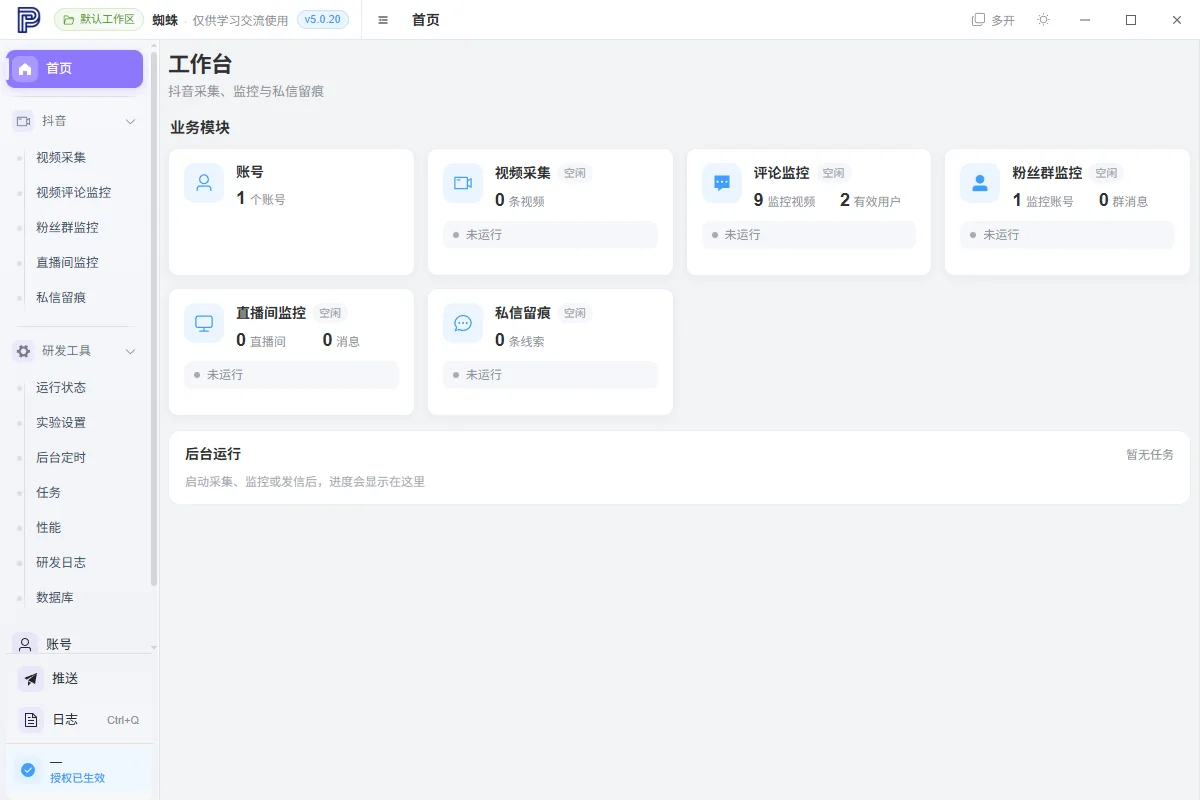Viewport: 1200px width, 800px height.
Task: Click 未运行 status in 视频采集 card
Action: click(x=550, y=235)
